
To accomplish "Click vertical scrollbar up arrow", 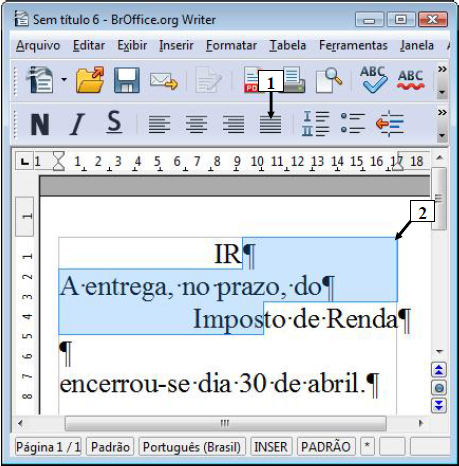I will coord(439,158).
